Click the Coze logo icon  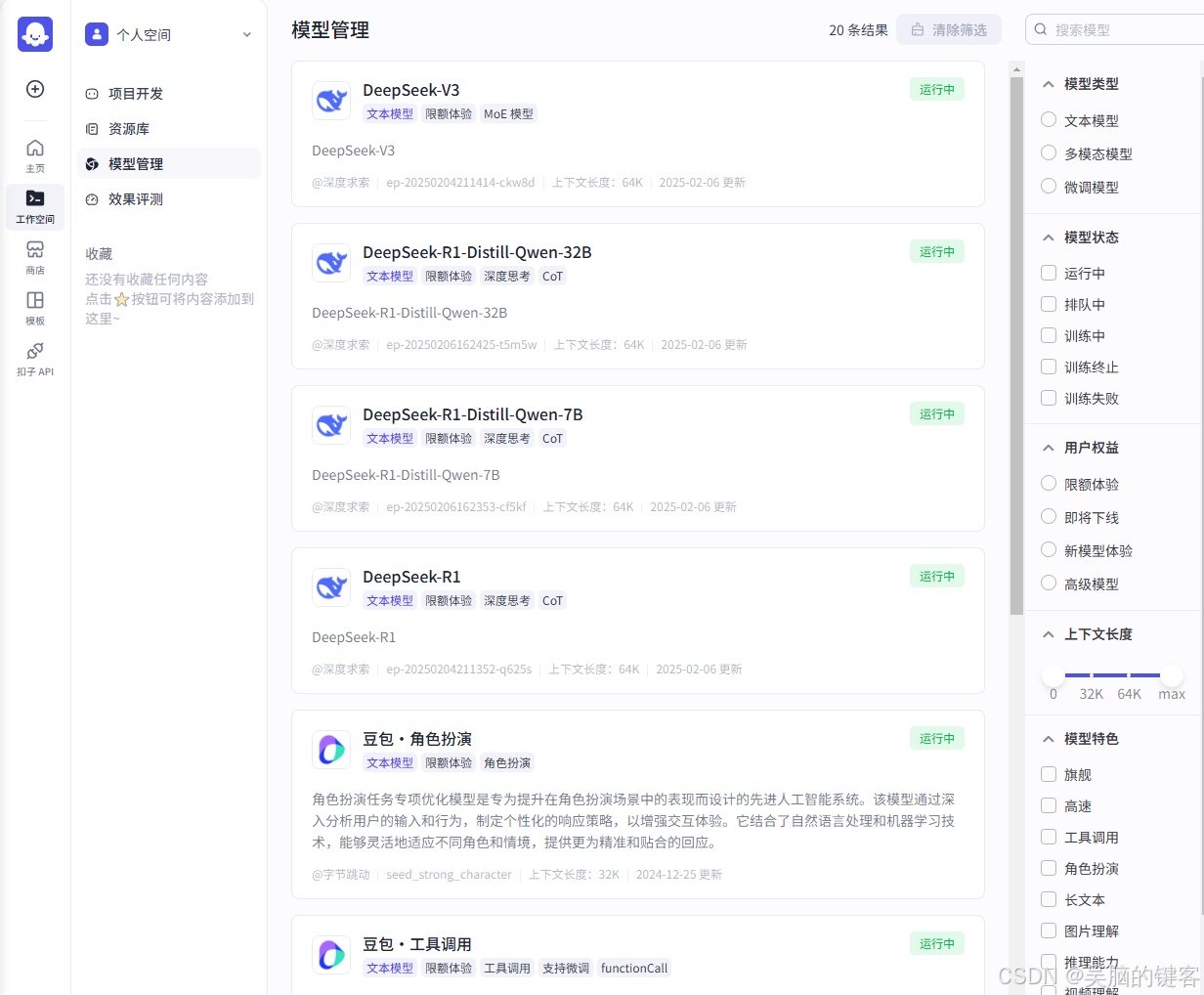[x=35, y=34]
